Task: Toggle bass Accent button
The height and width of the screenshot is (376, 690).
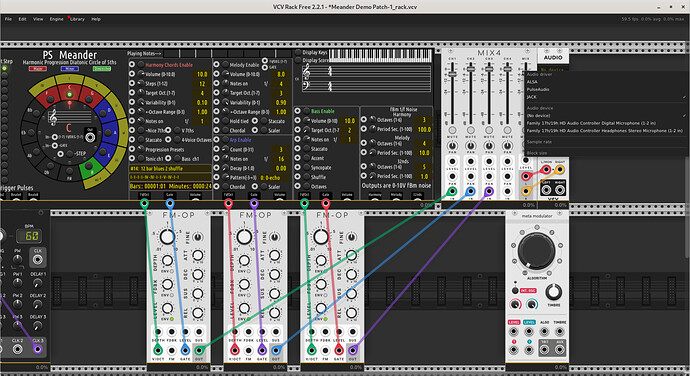Action: [x=306, y=158]
